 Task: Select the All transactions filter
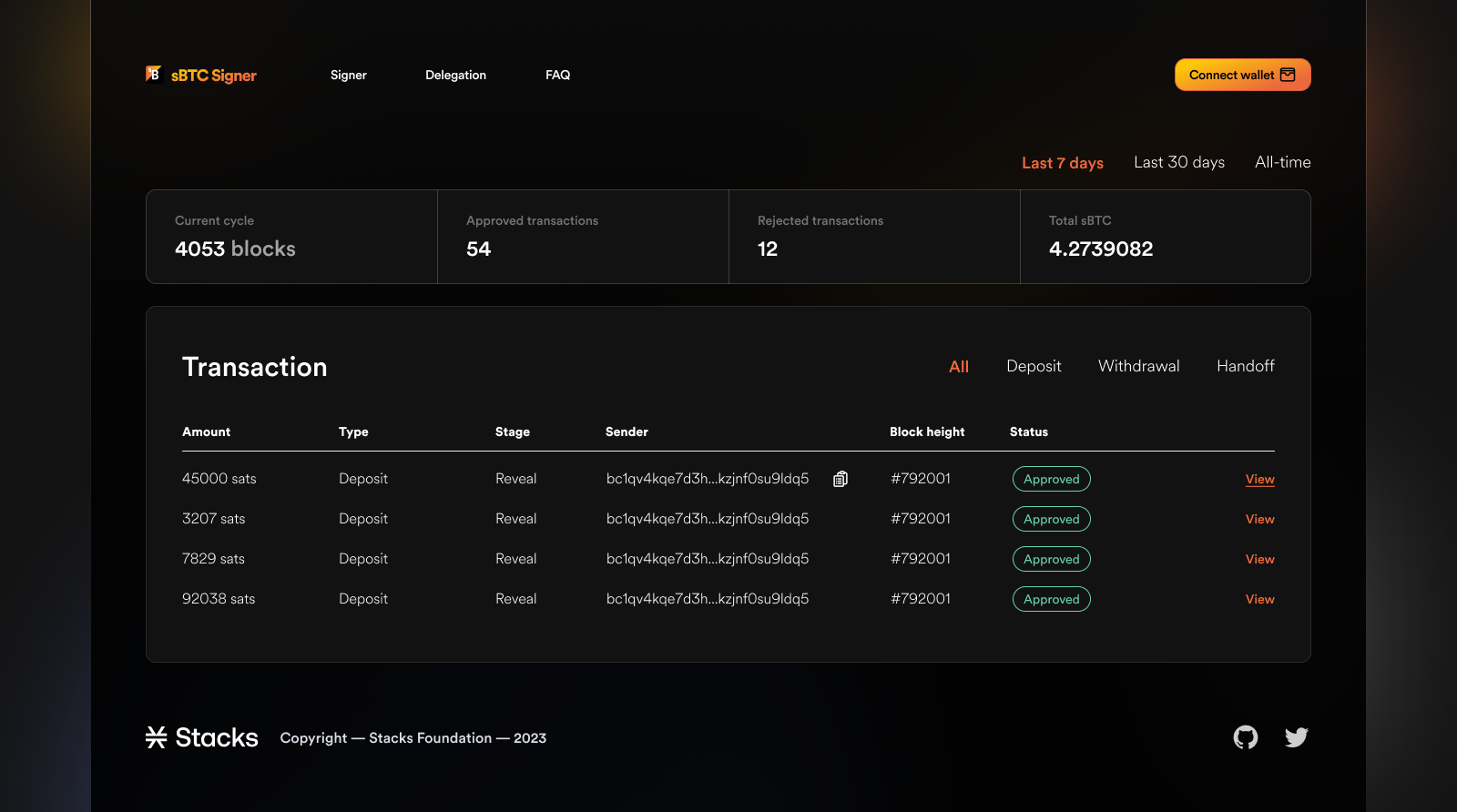[958, 366]
